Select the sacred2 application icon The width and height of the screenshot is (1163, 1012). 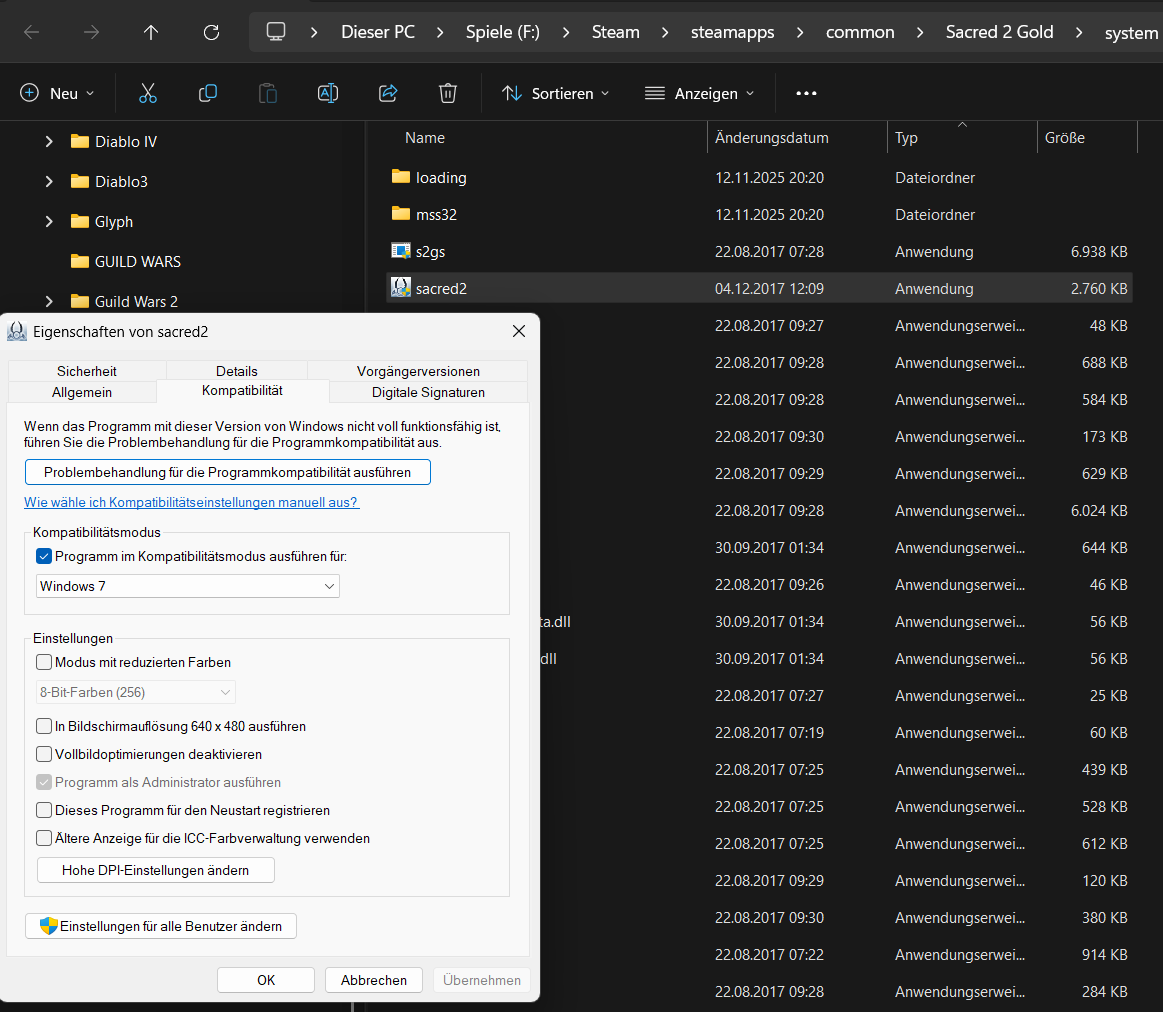401,287
